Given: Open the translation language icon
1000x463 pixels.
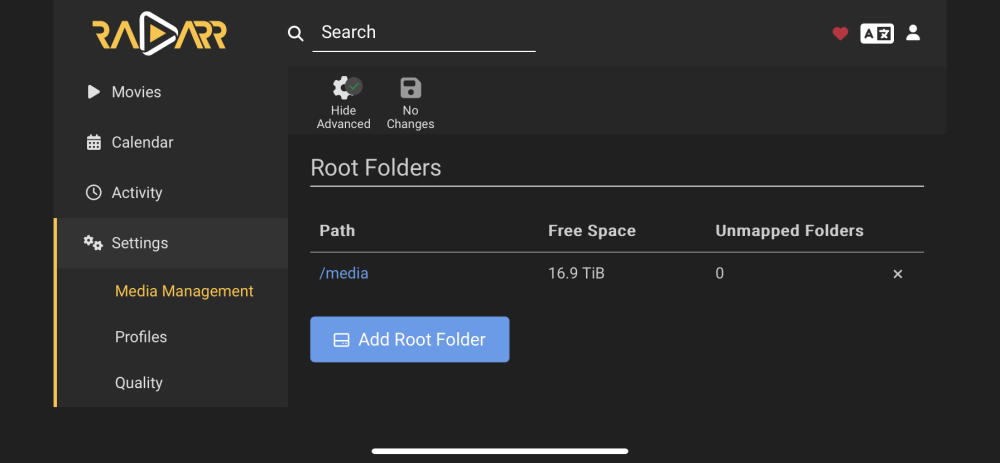Looking at the screenshot, I should [877, 34].
